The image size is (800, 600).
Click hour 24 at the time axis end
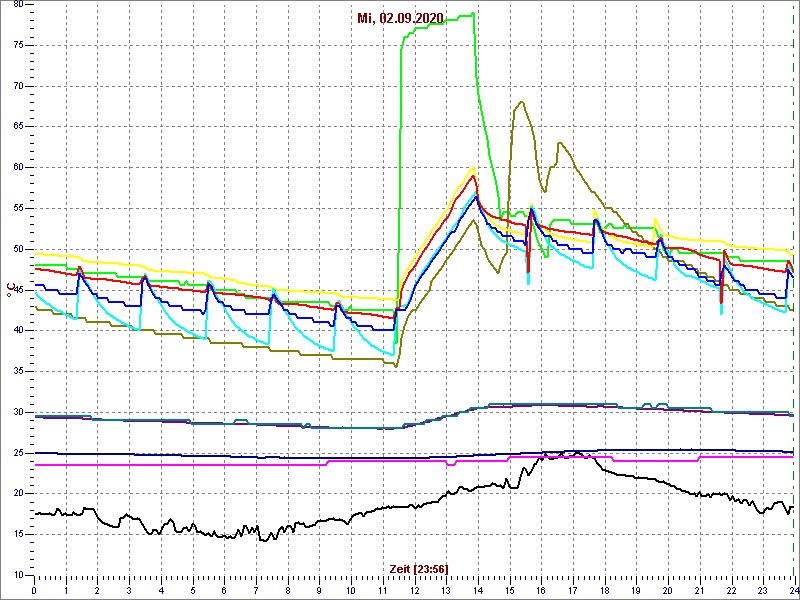[x=793, y=589]
